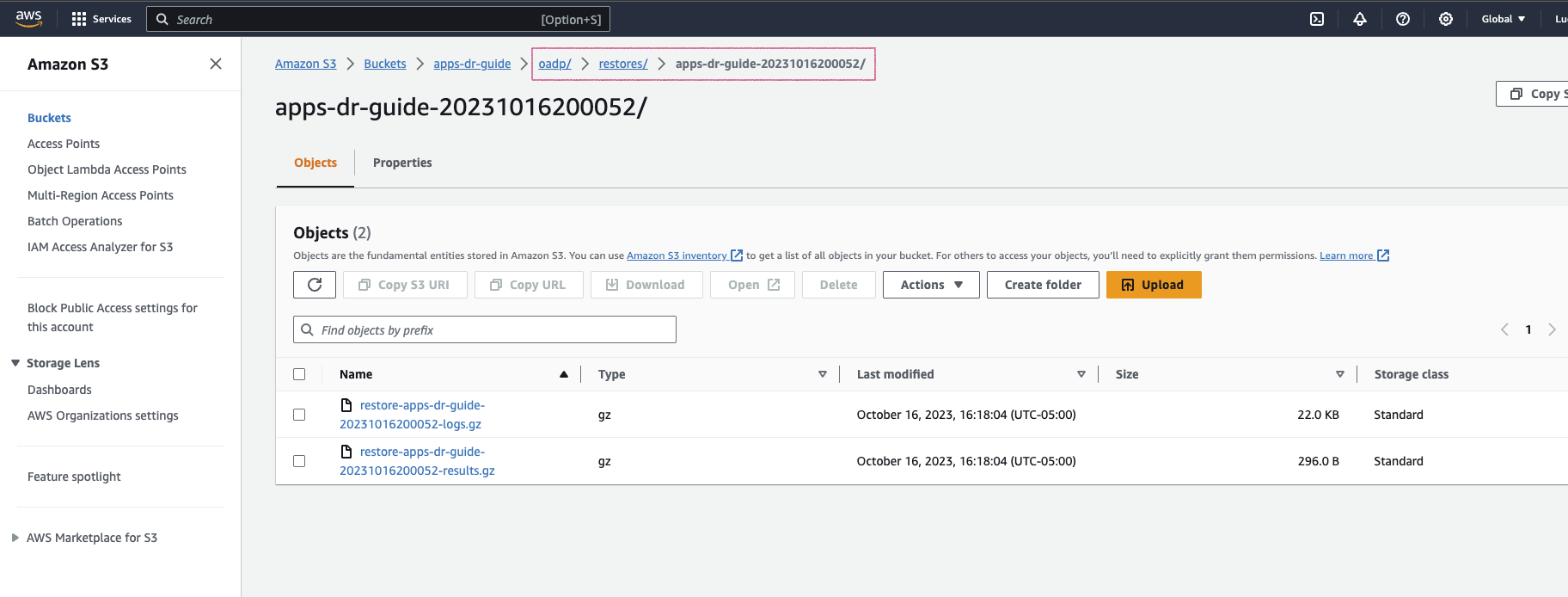Collapse the Storage Lens section

(15, 363)
